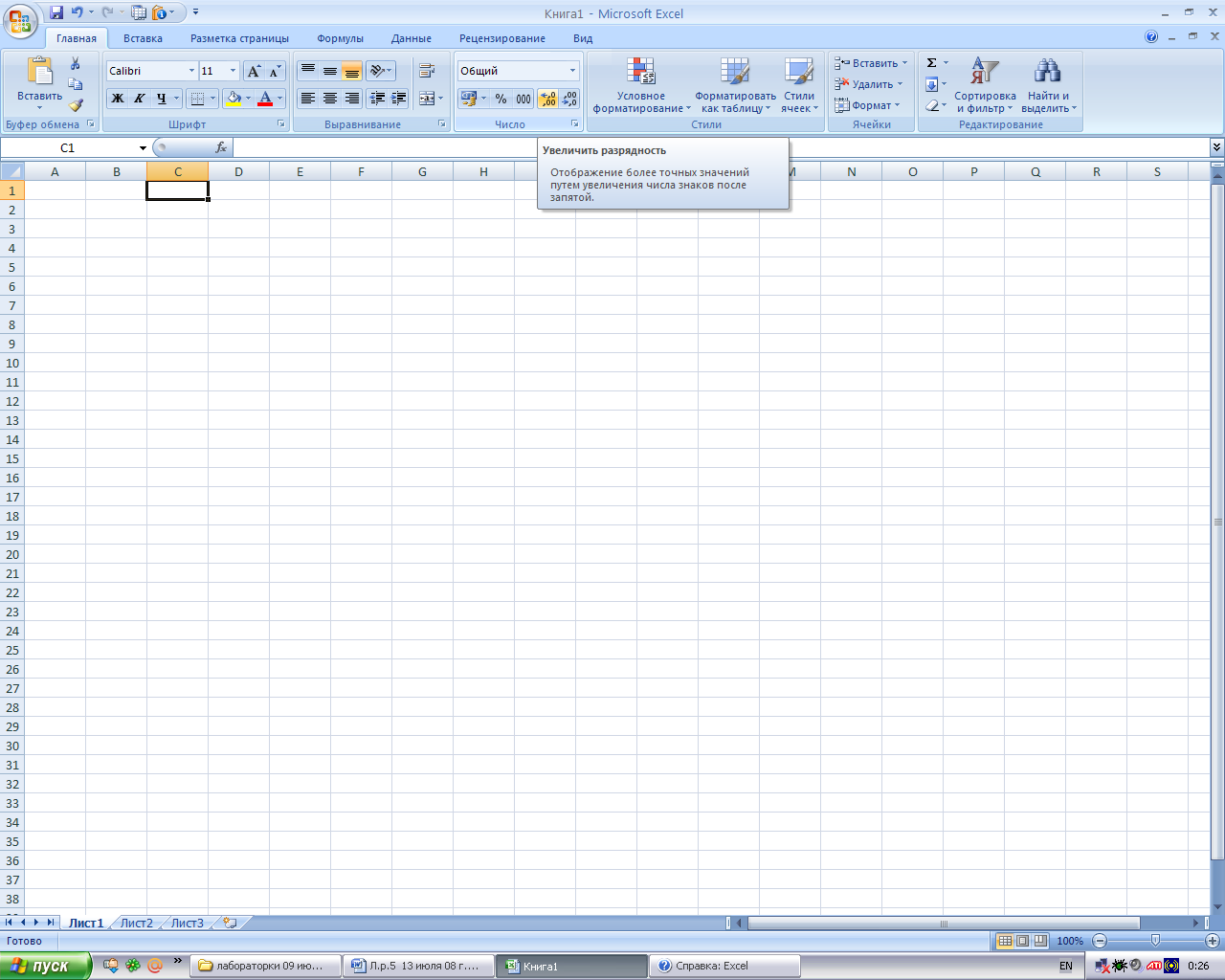Select the Format Painter brush icon
This screenshot has width=1225, height=980.
coord(76,105)
